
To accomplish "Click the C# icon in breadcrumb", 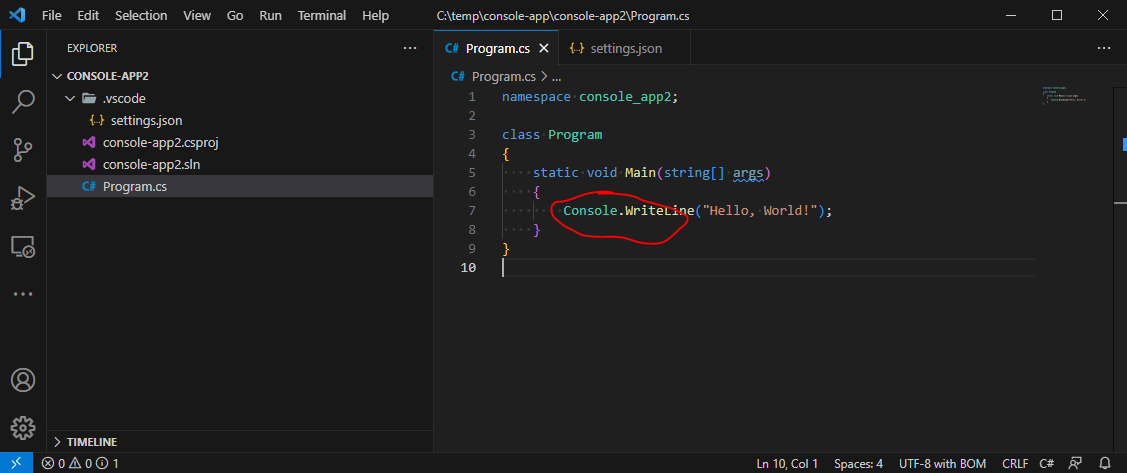I will 458,76.
